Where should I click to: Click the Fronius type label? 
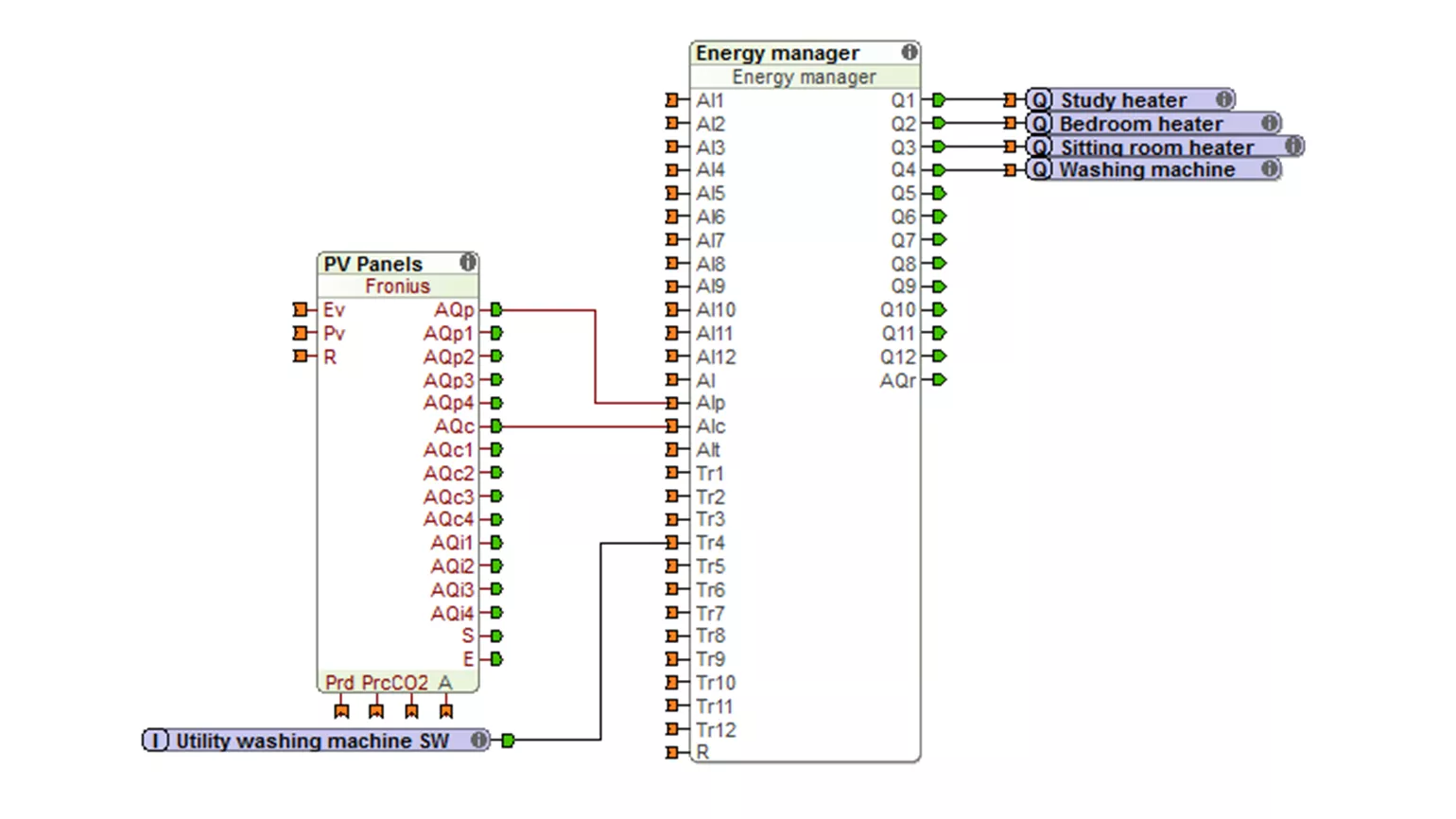(x=397, y=287)
